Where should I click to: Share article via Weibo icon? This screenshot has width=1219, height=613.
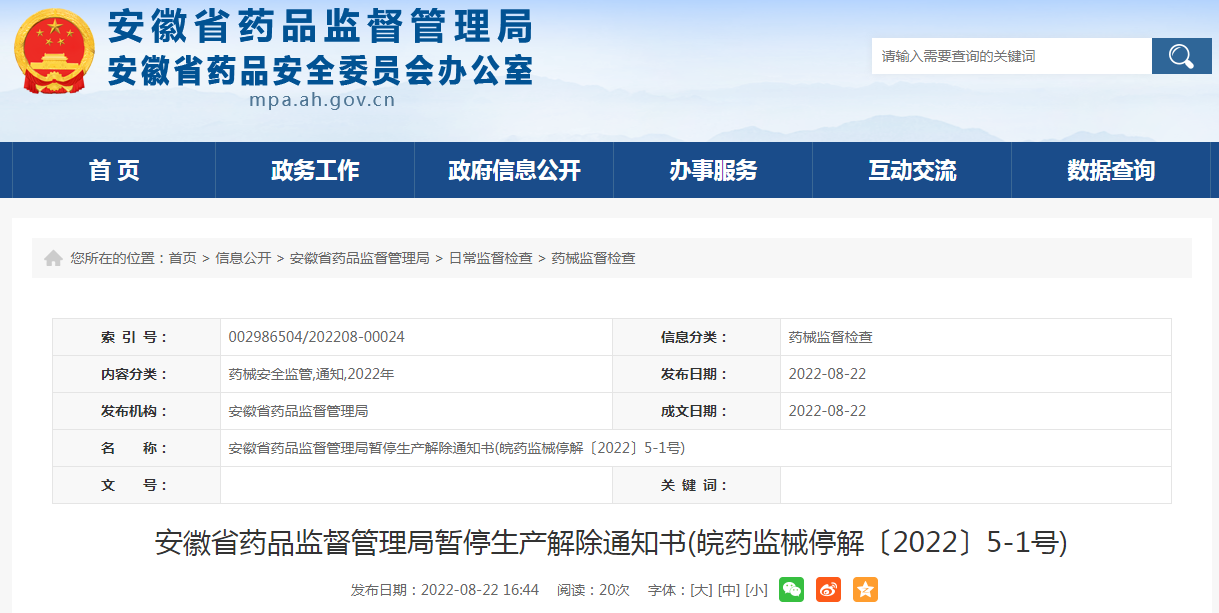click(828, 590)
